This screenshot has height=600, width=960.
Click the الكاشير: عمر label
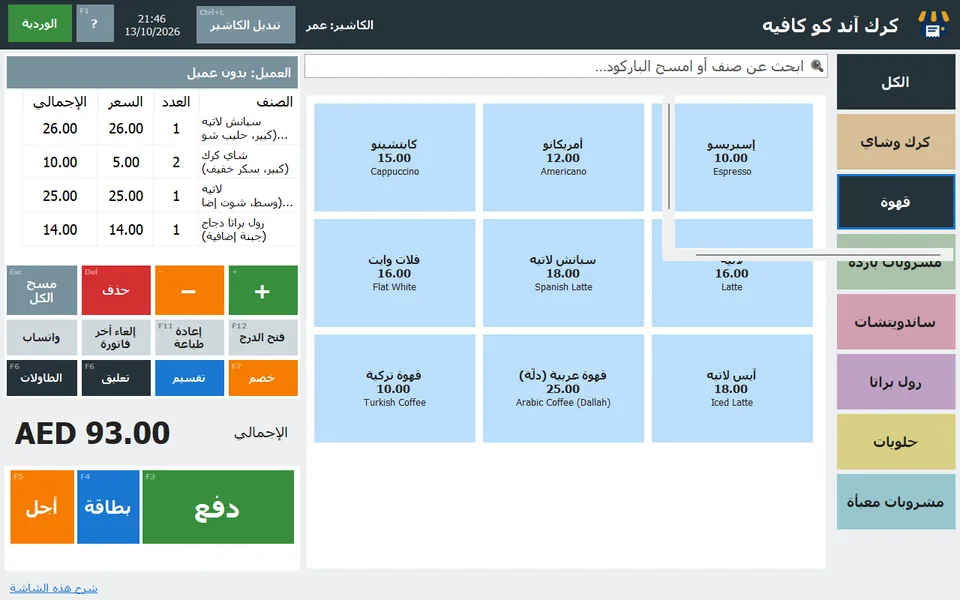pos(340,25)
